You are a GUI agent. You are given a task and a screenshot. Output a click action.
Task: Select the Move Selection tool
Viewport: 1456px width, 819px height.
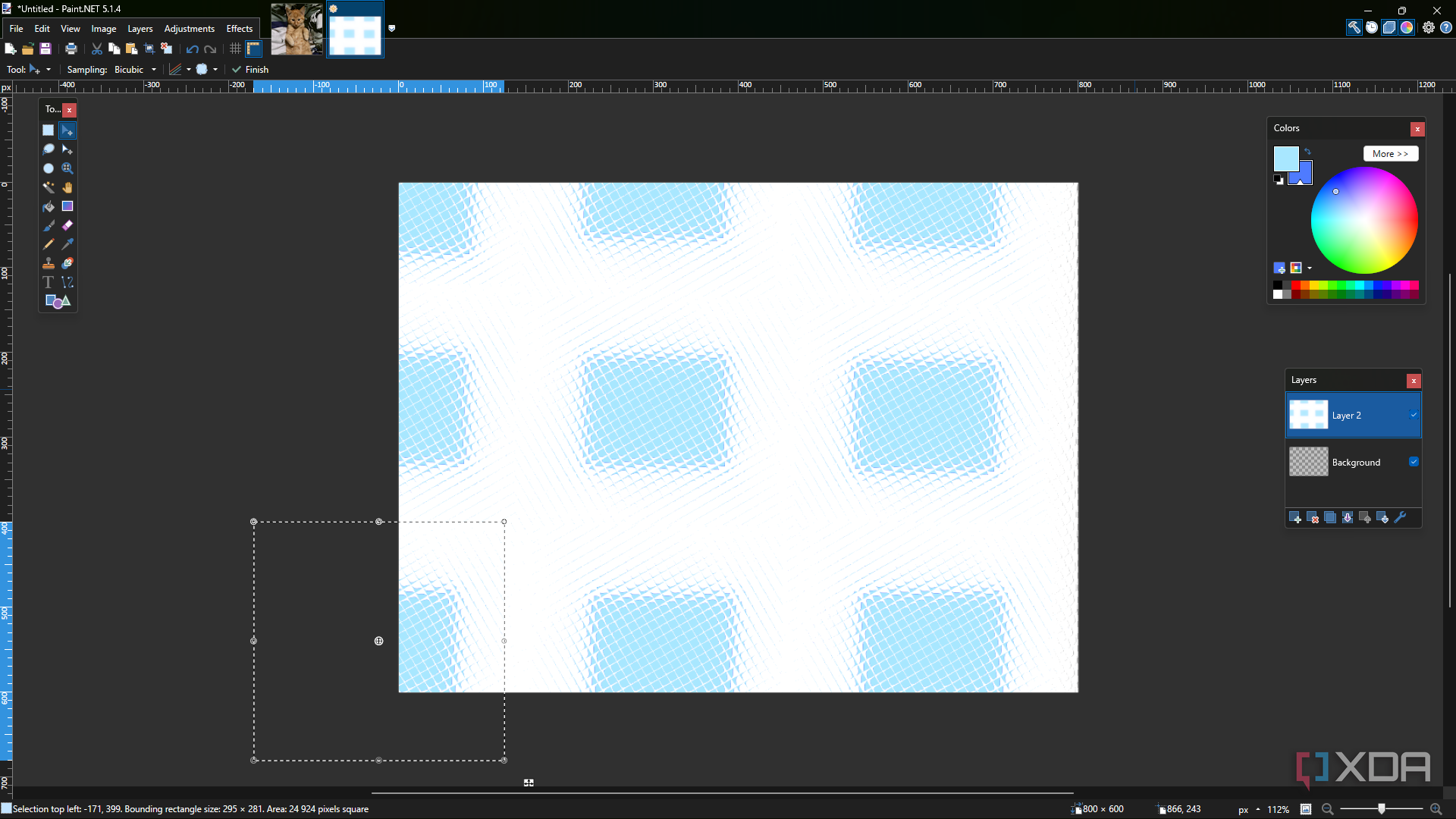click(67, 149)
